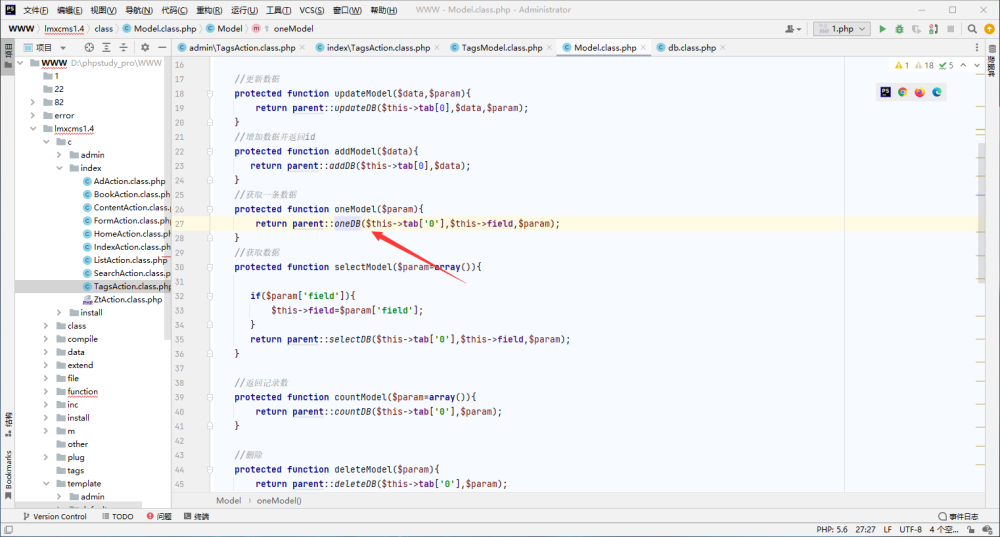Open the VCS menu
Viewport: 1000px width, 537px height.
click(311, 10)
